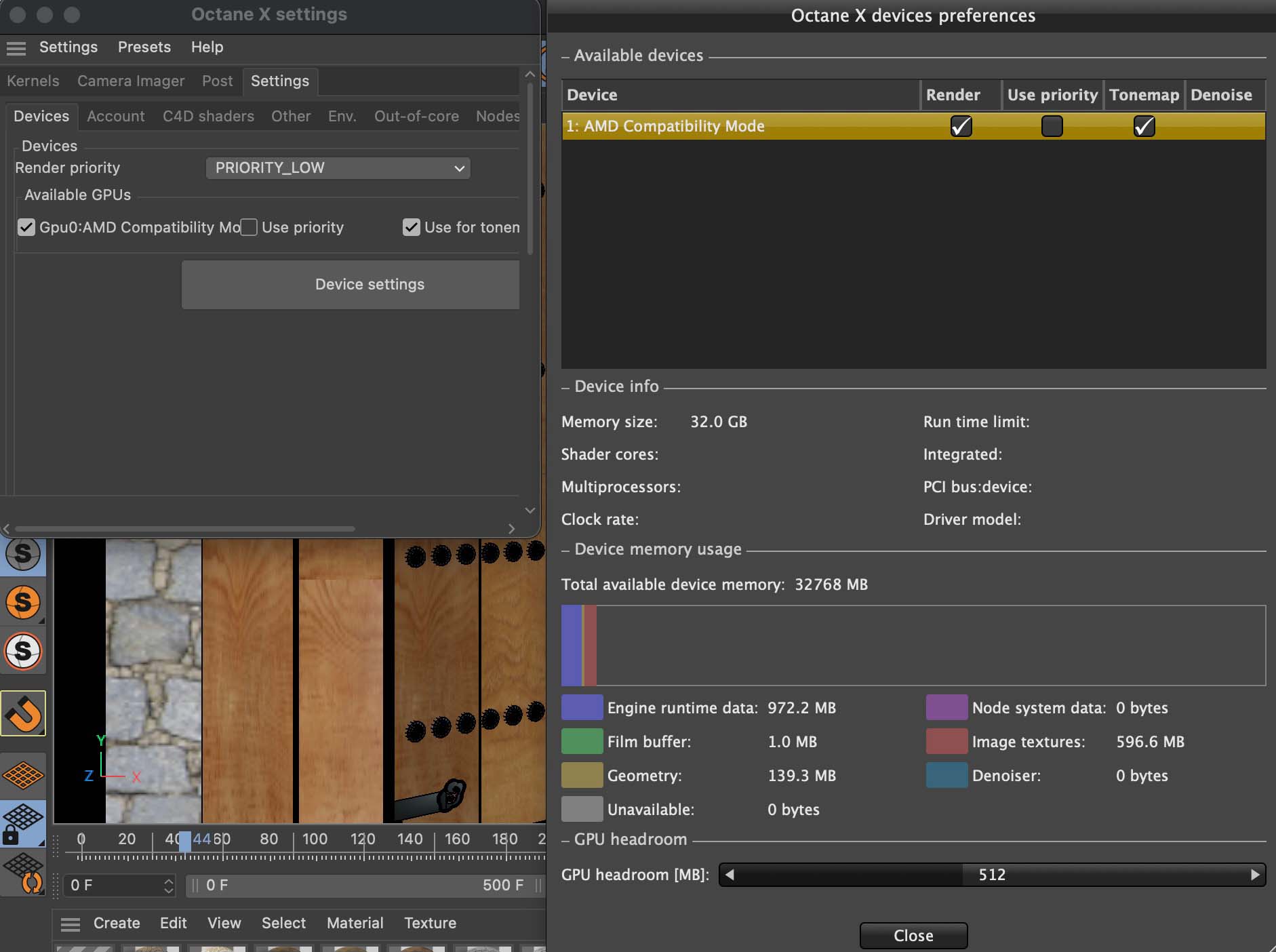
Task: Click the vertical scrollbar in settings panel
Action: 530,170
